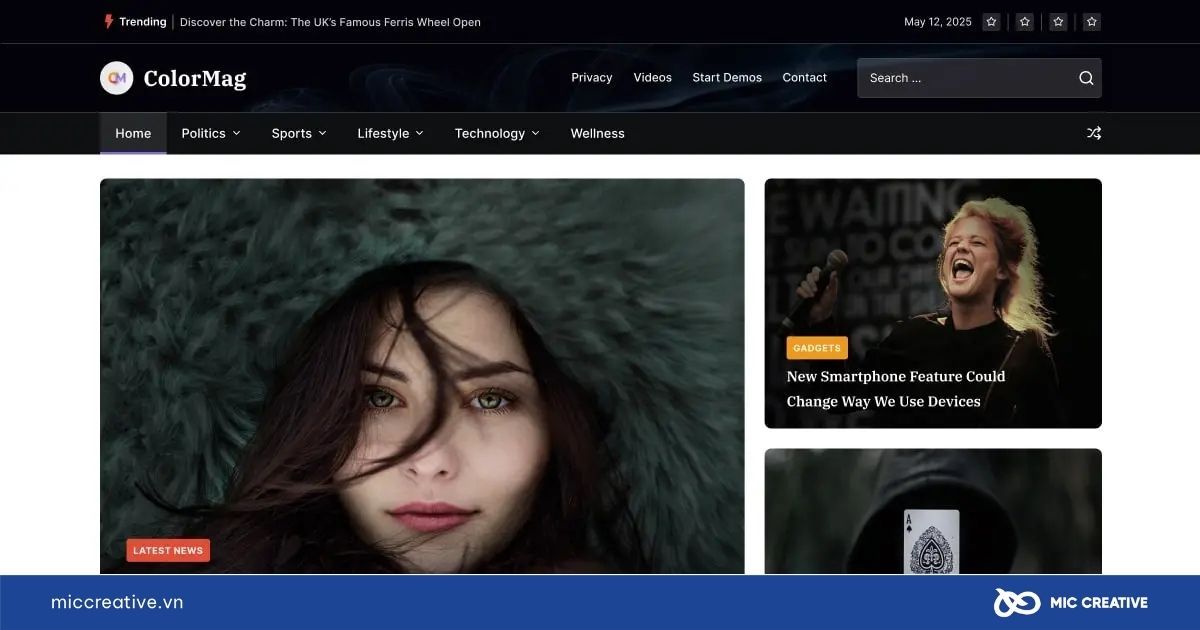The width and height of the screenshot is (1200, 630).
Task: Go to the Wellness section
Action: coord(598,133)
